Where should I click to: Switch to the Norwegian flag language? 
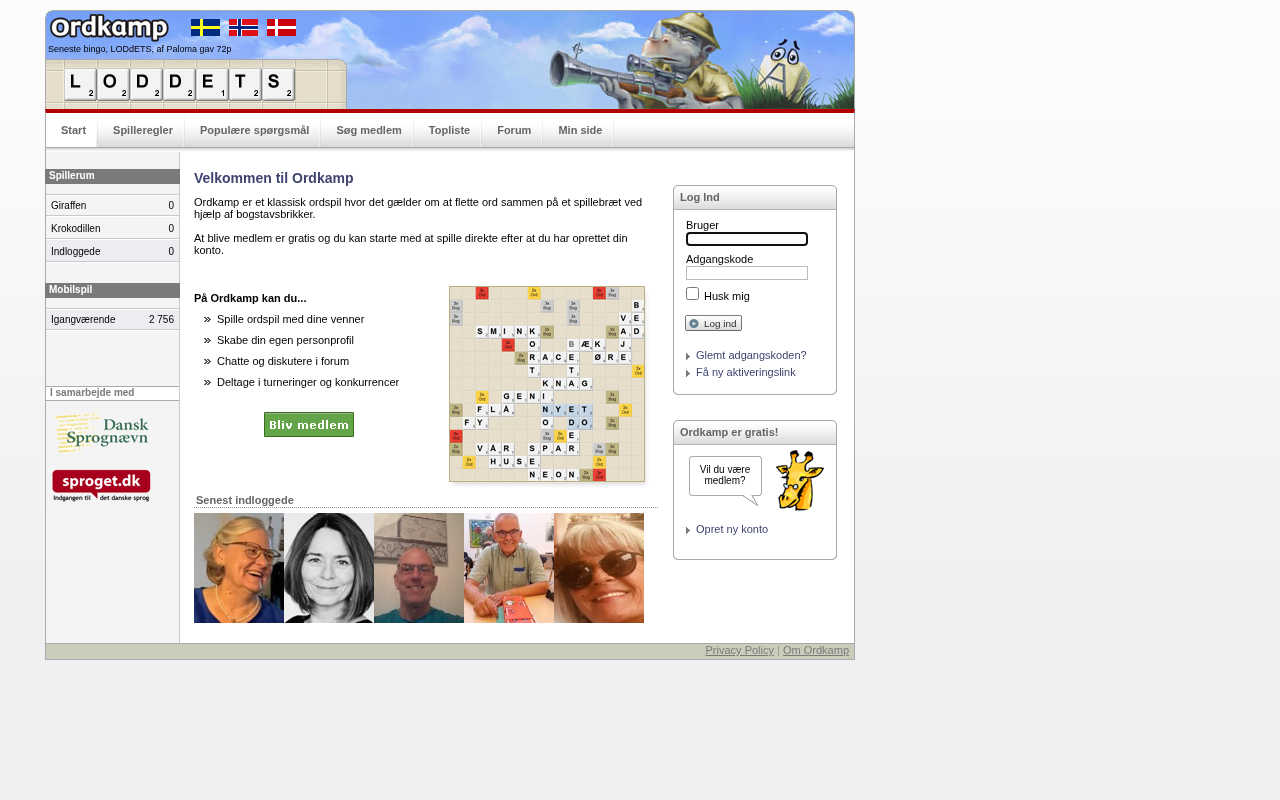click(243, 28)
